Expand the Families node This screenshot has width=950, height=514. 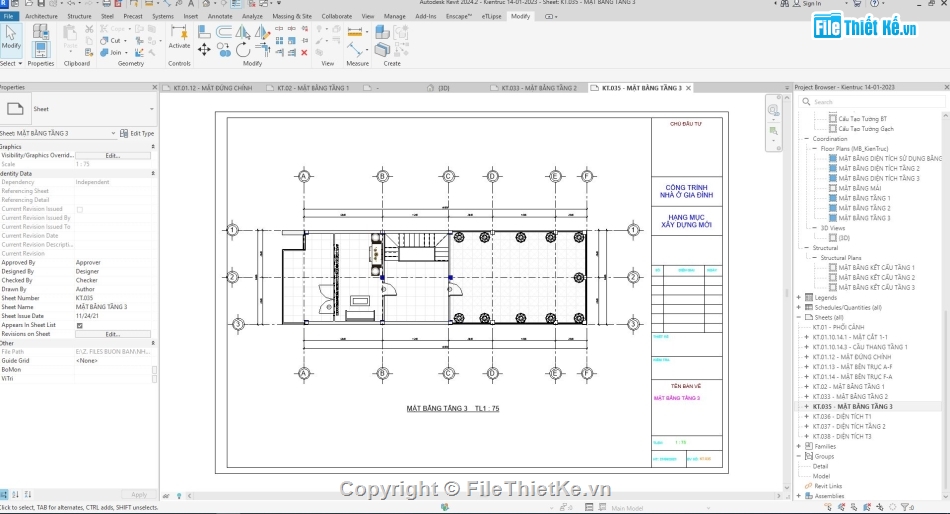(799, 446)
